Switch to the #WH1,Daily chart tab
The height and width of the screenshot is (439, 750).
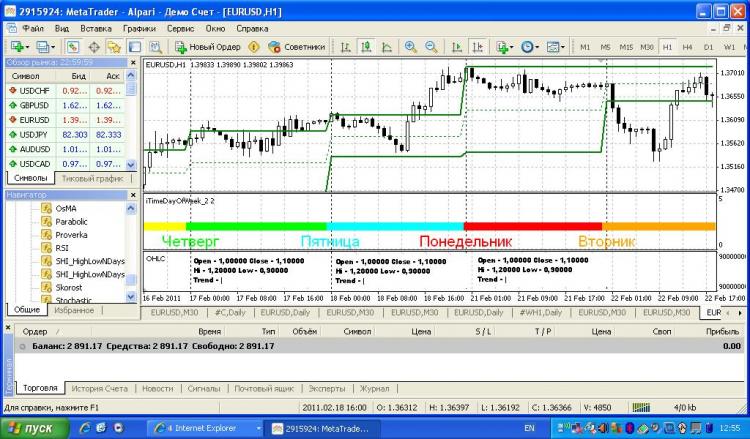(x=540, y=312)
